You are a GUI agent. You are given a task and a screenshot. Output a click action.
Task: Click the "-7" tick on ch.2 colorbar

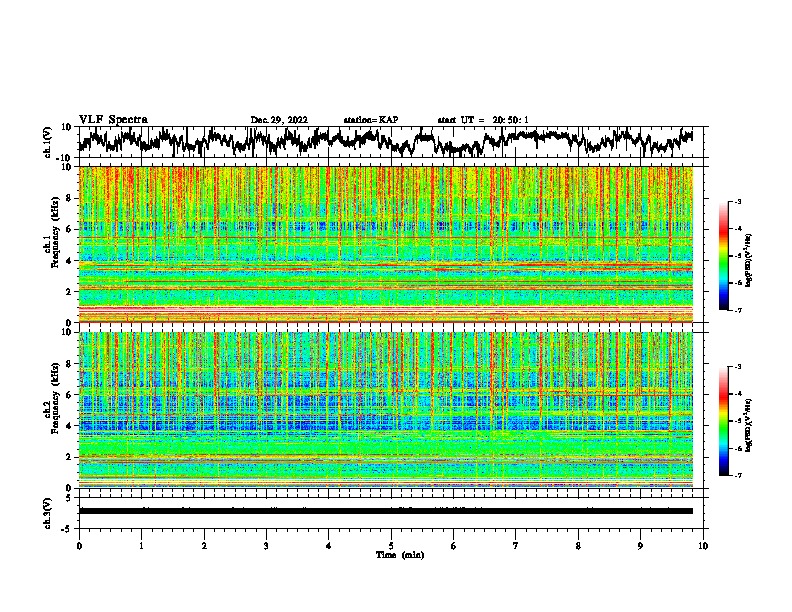pyautogui.click(x=738, y=476)
